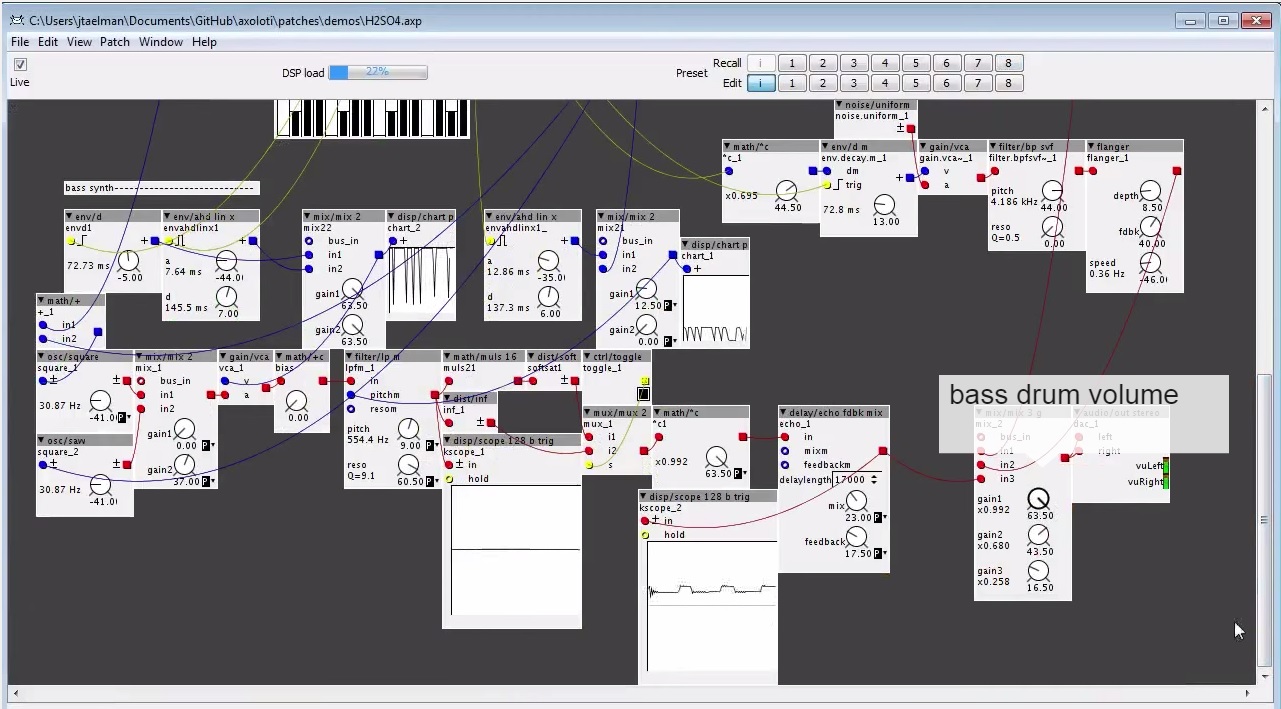Click gain.vca~_1 v inlet port

tap(925, 171)
